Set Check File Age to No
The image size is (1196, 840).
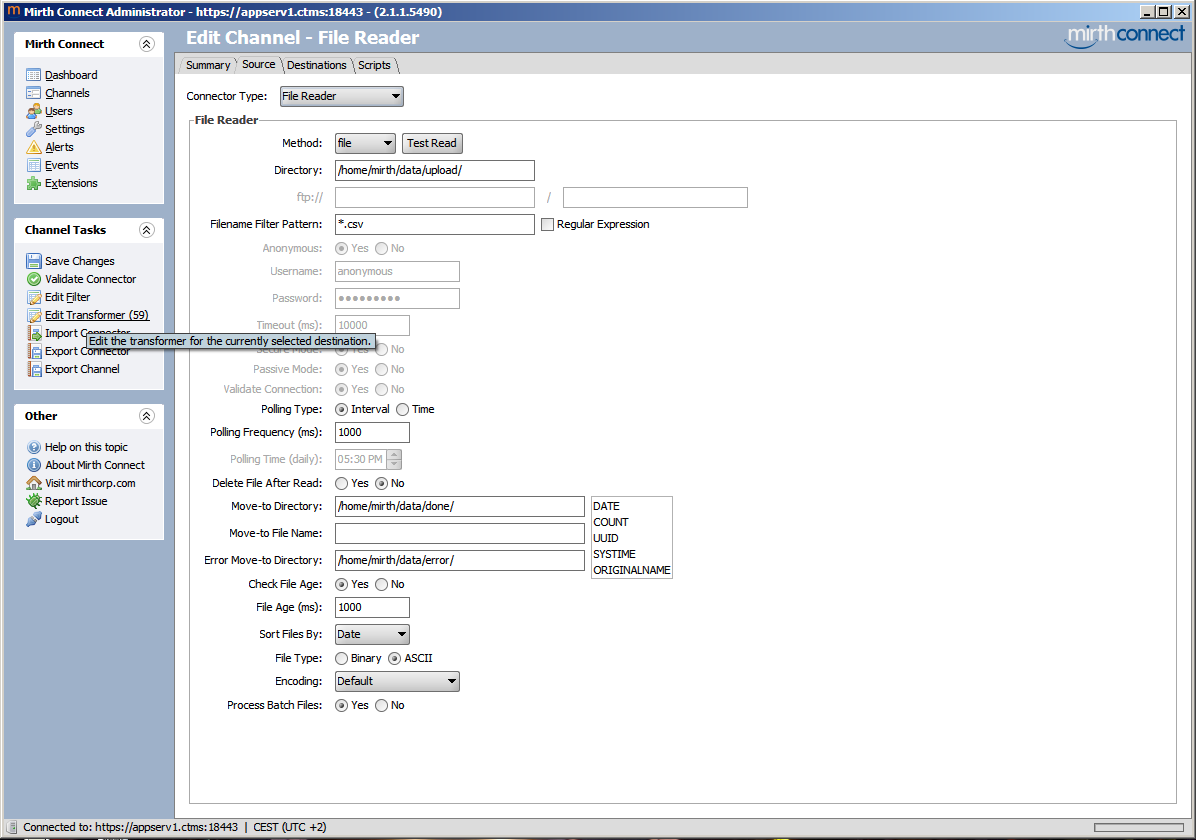pos(381,584)
